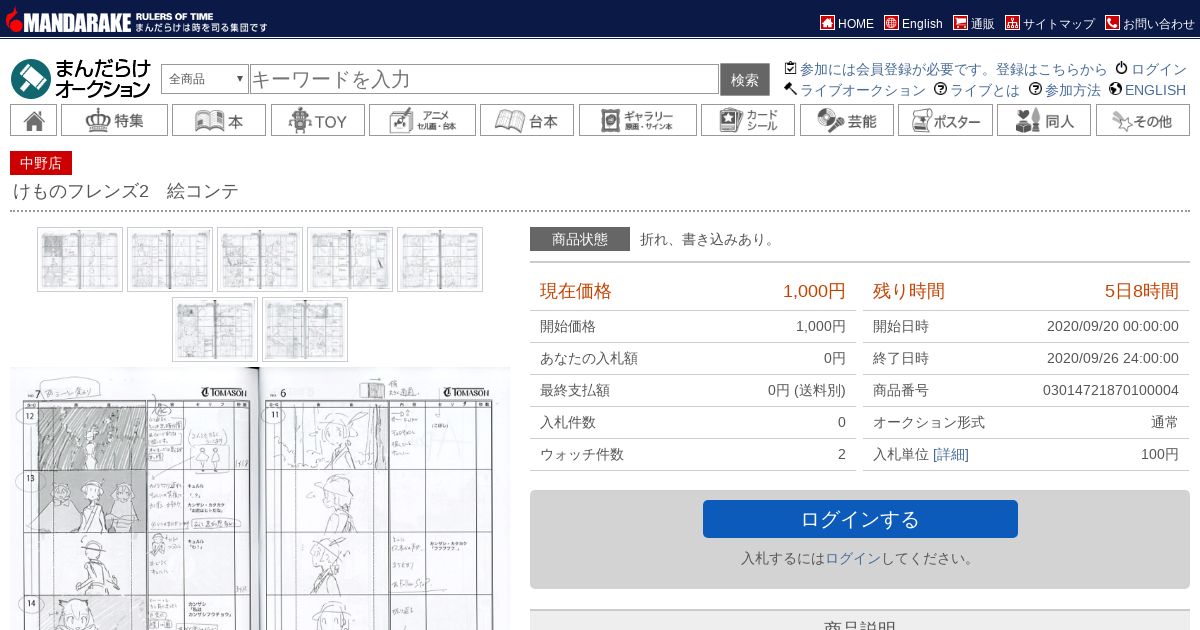This screenshot has width=1200, height=630.
Task: Click the globe icon beside English
Action: pos(891,22)
